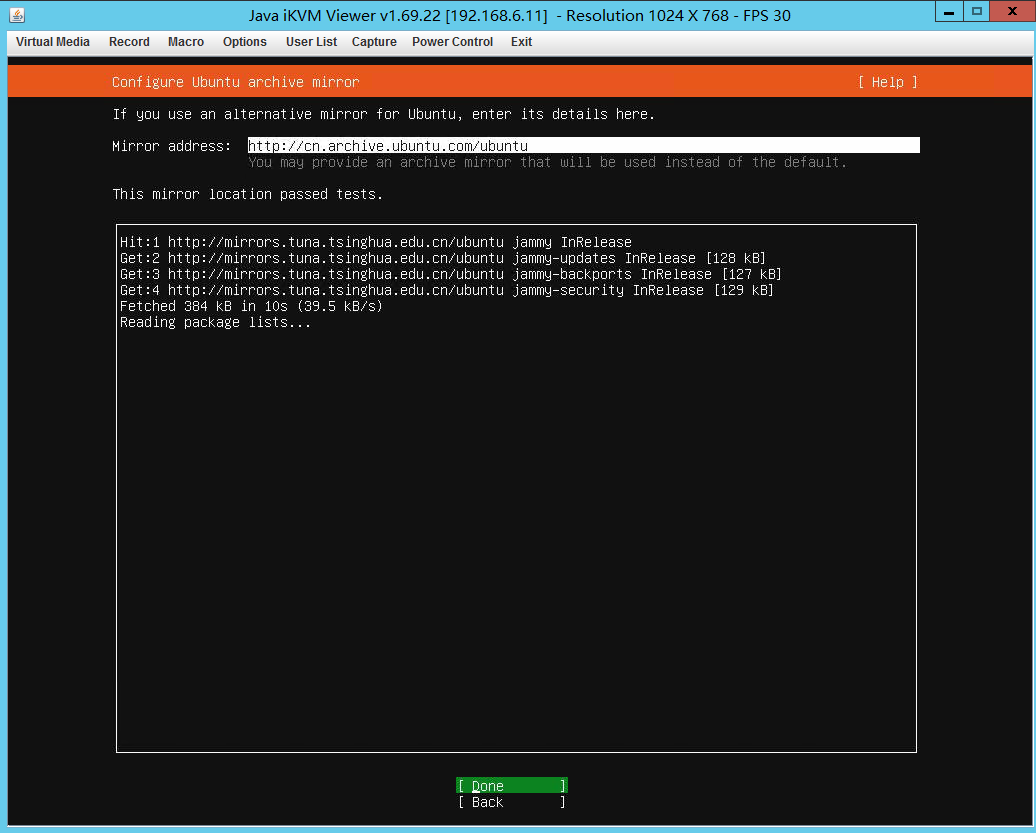This screenshot has width=1036, height=833.
Task: Maximize the iKVM Viewer window
Action: point(977,11)
